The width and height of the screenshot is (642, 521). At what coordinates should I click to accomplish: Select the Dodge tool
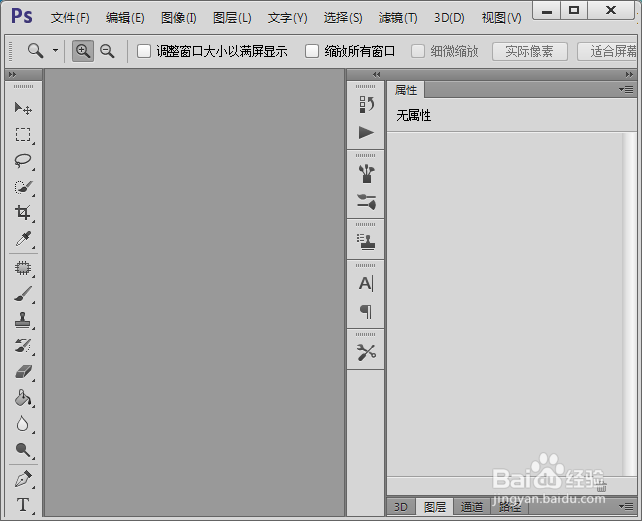pyautogui.click(x=23, y=450)
